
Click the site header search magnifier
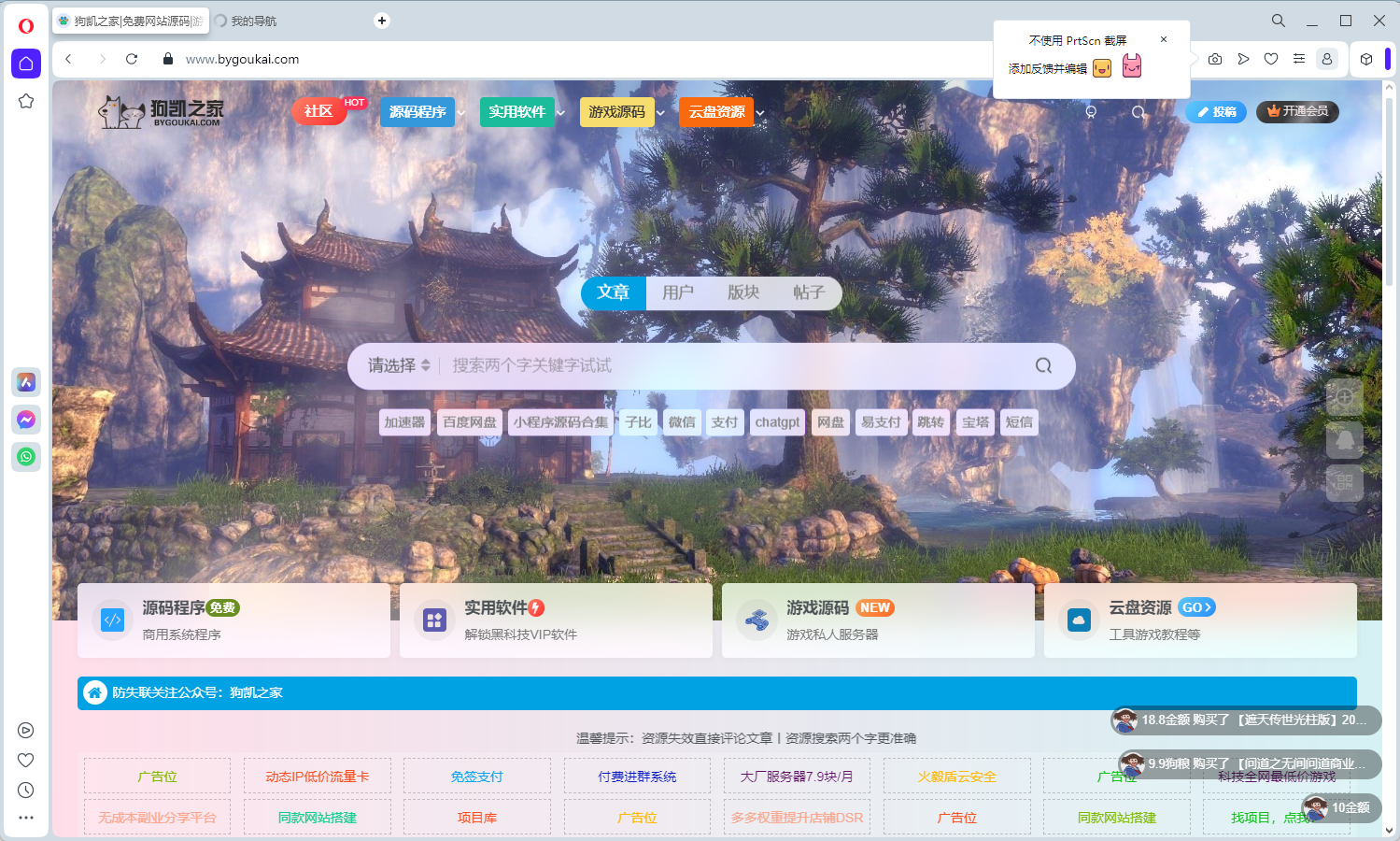(1138, 112)
